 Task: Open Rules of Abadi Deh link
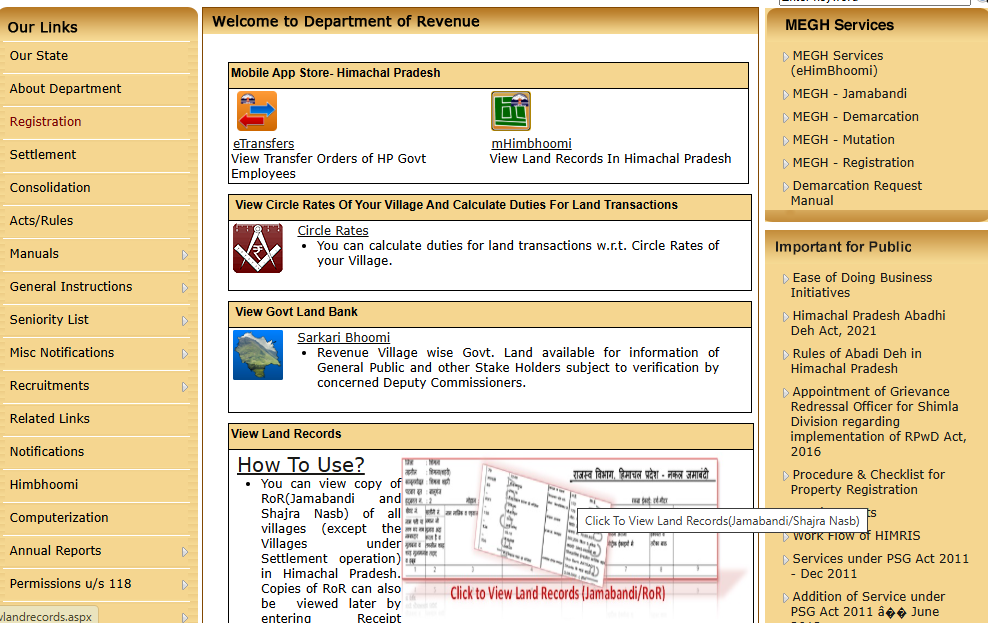click(856, 361)
